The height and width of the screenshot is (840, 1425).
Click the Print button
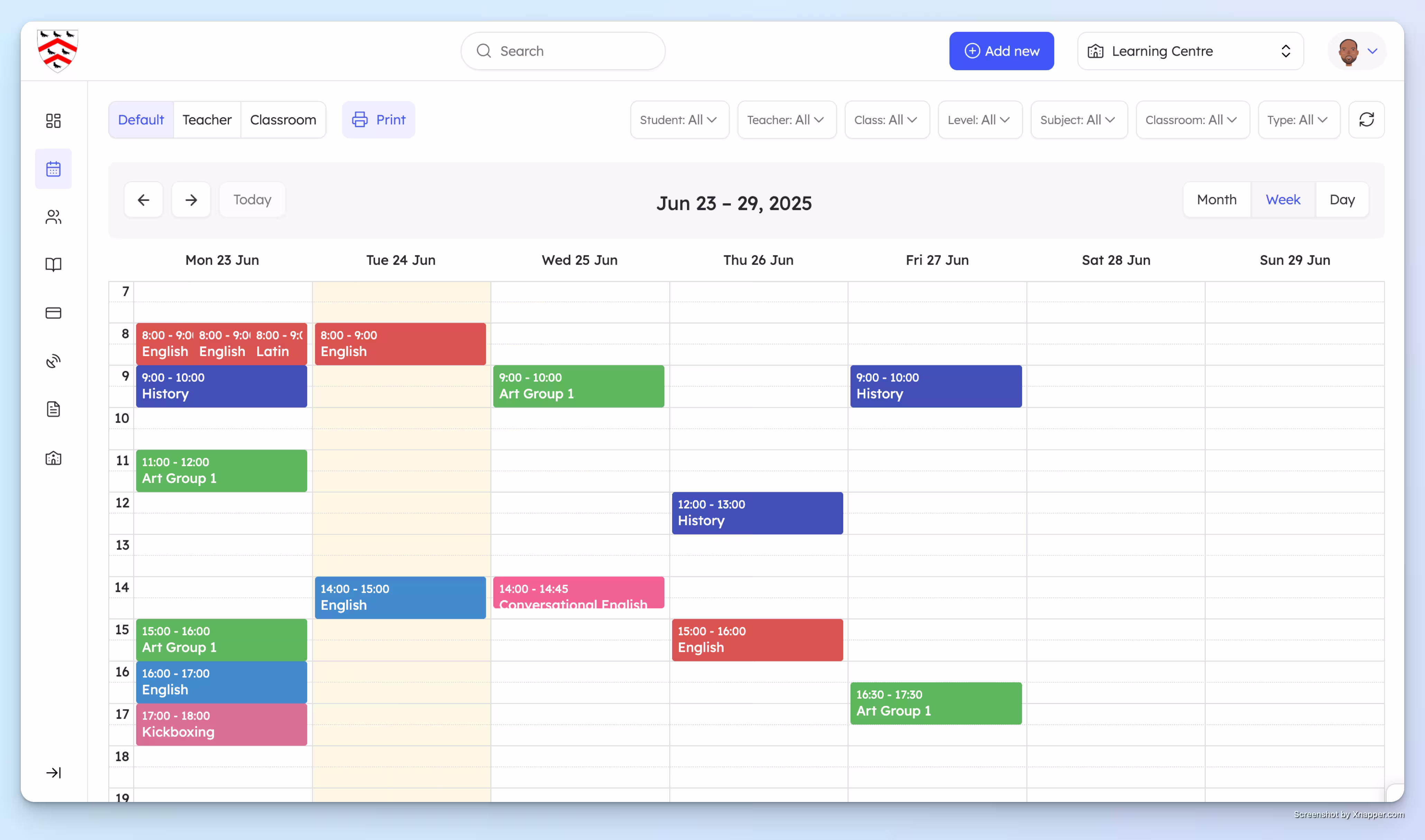tap(378, 120)
